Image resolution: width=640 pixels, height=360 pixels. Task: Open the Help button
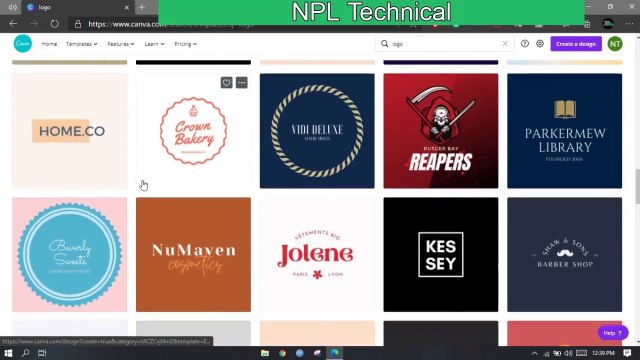613,333
